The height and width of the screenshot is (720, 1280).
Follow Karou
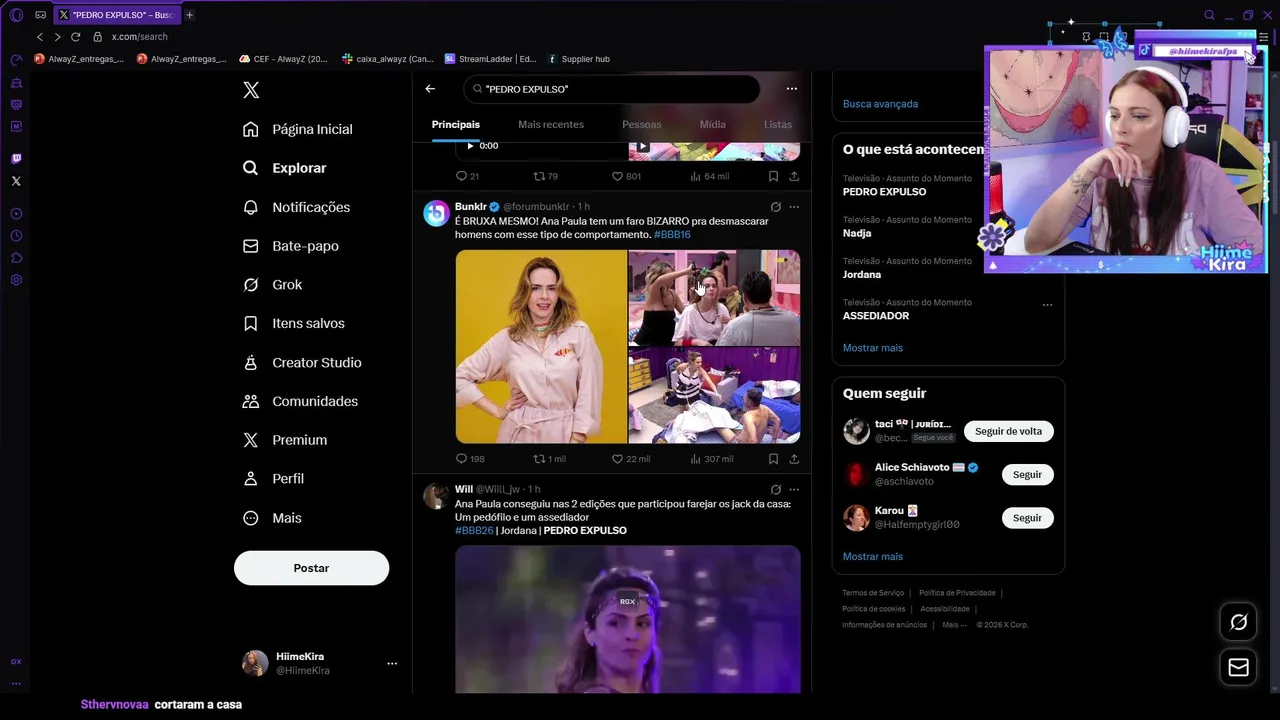click(x=1027, y=518)
